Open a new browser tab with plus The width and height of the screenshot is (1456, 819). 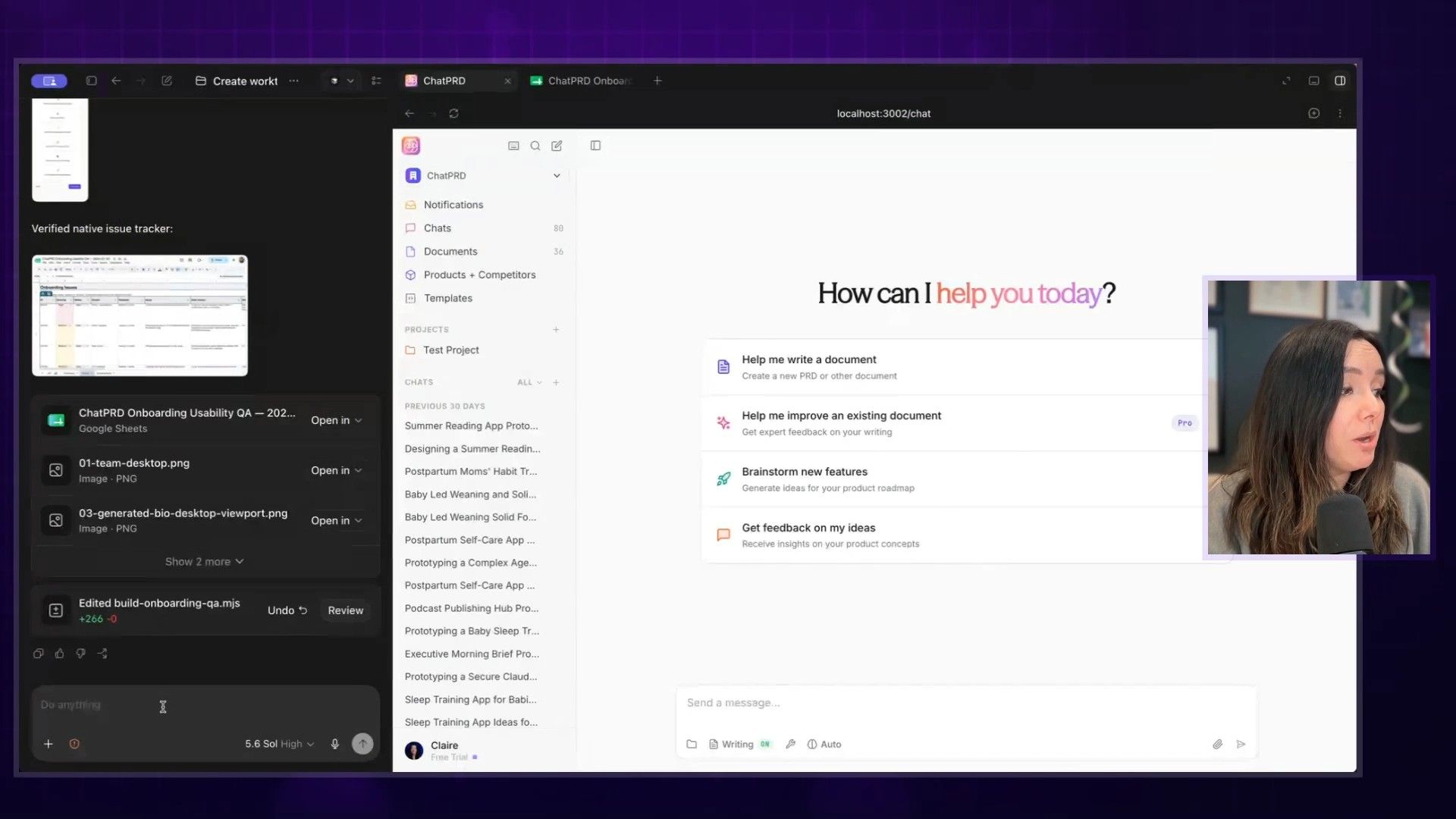pos(657,80)
